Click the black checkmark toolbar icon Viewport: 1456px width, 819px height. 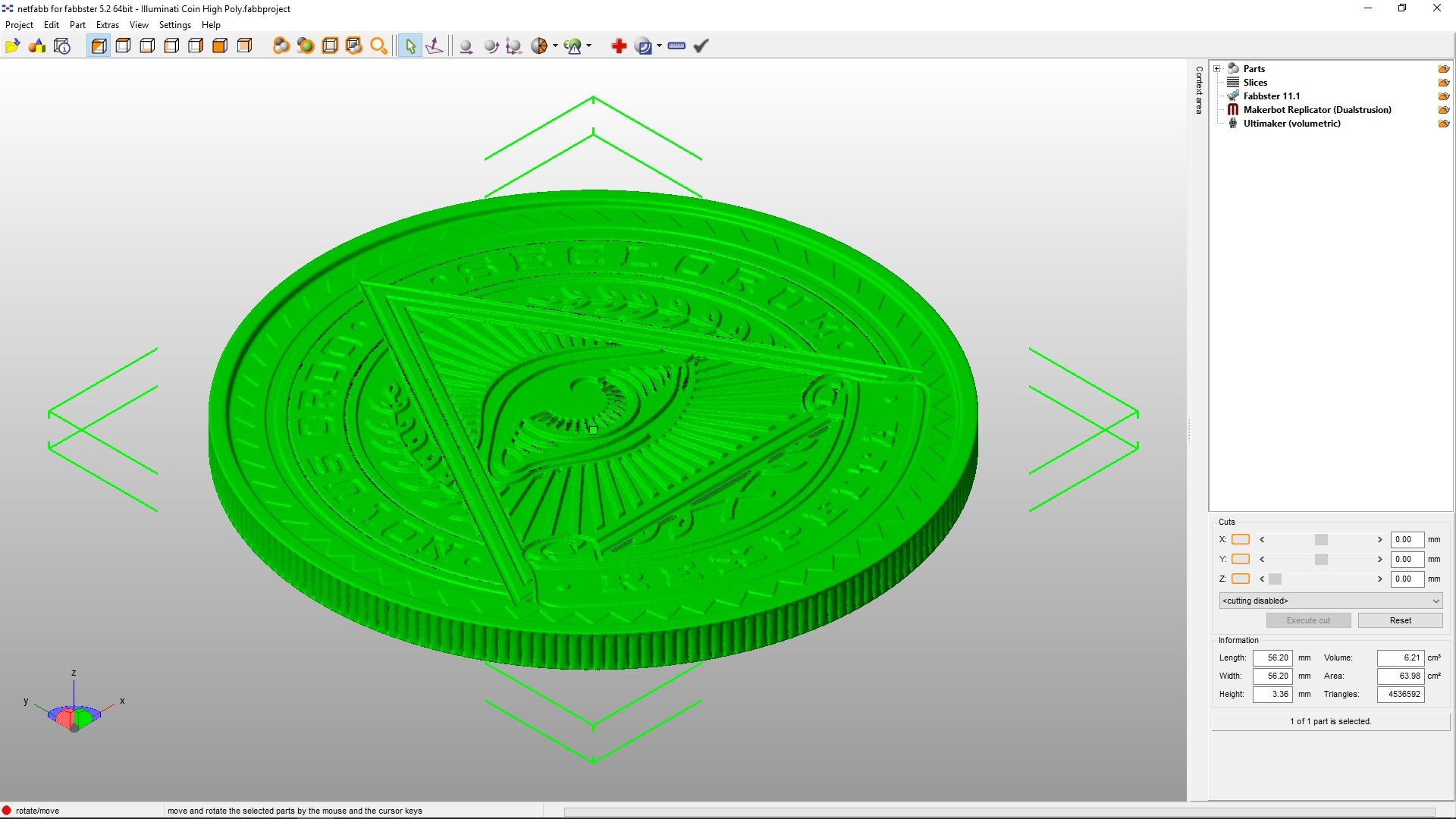click(701, 46)
